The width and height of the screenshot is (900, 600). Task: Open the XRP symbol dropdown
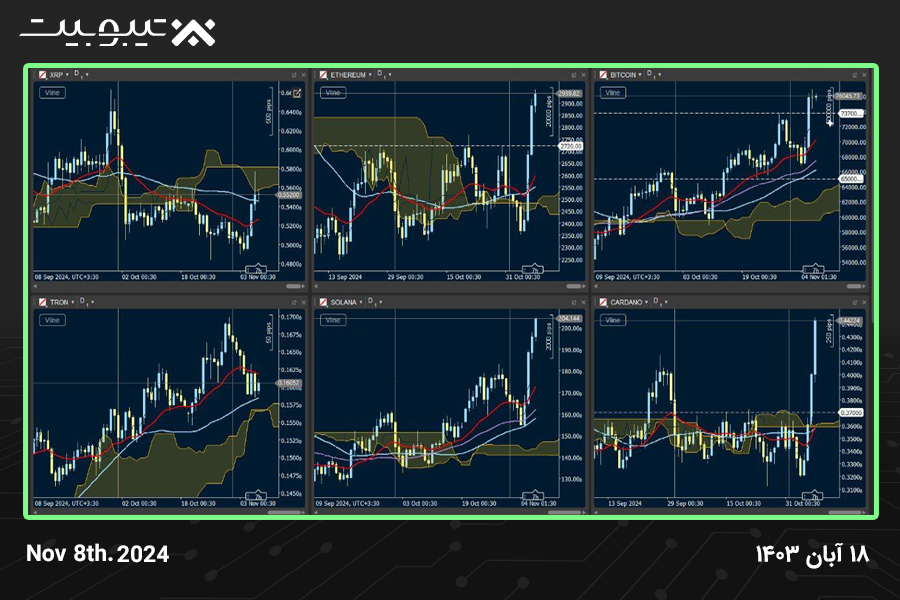point(67,75)
